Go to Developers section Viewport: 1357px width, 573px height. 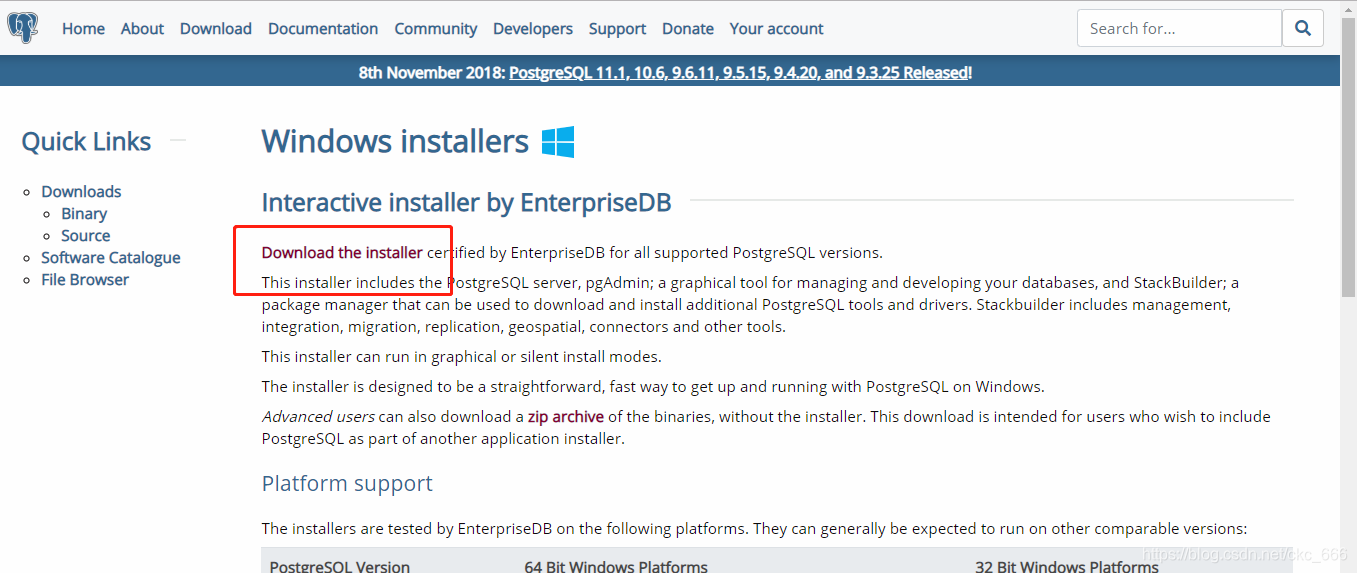[x=533, y=29]
